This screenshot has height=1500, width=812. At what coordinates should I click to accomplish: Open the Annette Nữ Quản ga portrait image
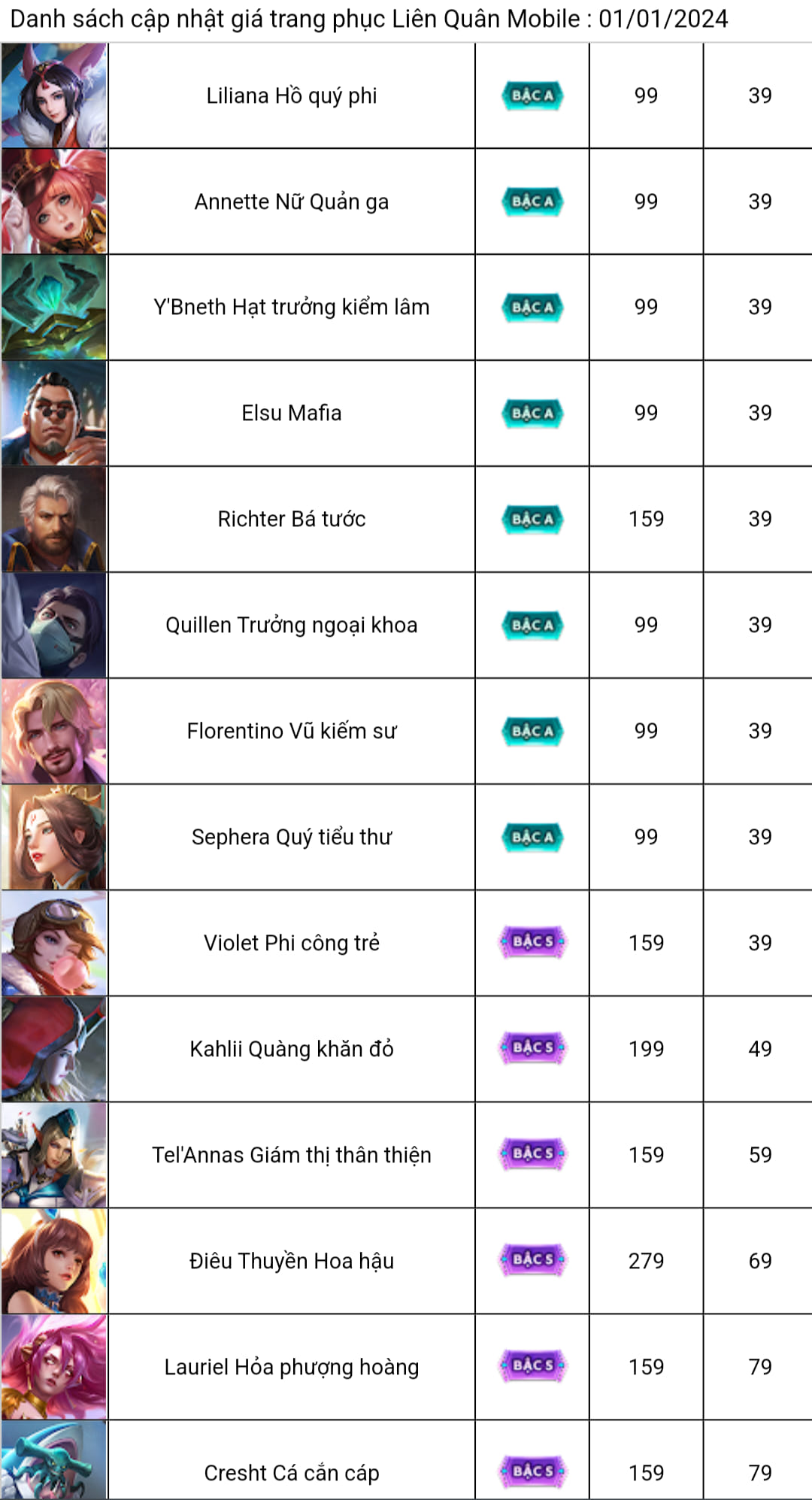pyautogui.click(x=54, y=202)
